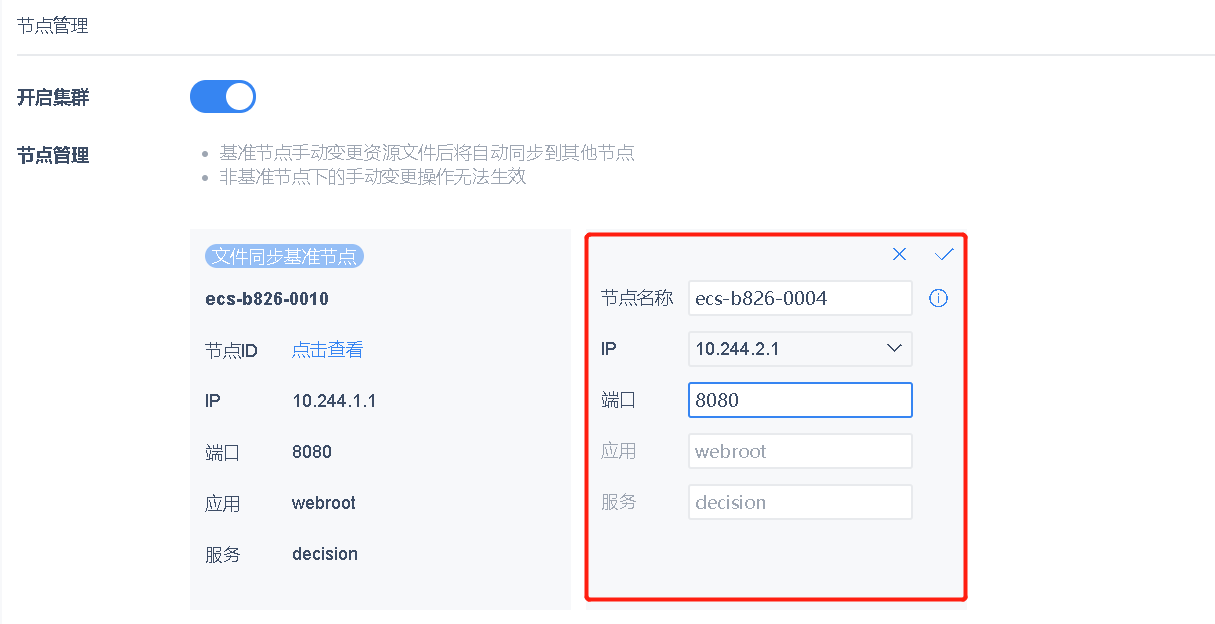Click the disabled 应用 webroot field
1215x624 pixels.
[x=800, y=451]
